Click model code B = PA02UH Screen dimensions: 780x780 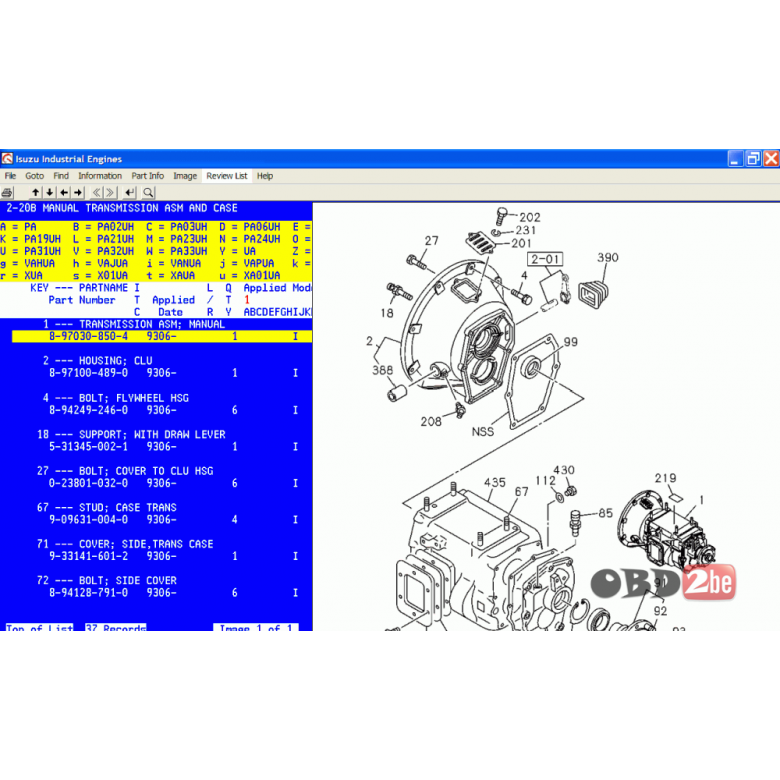103,227
